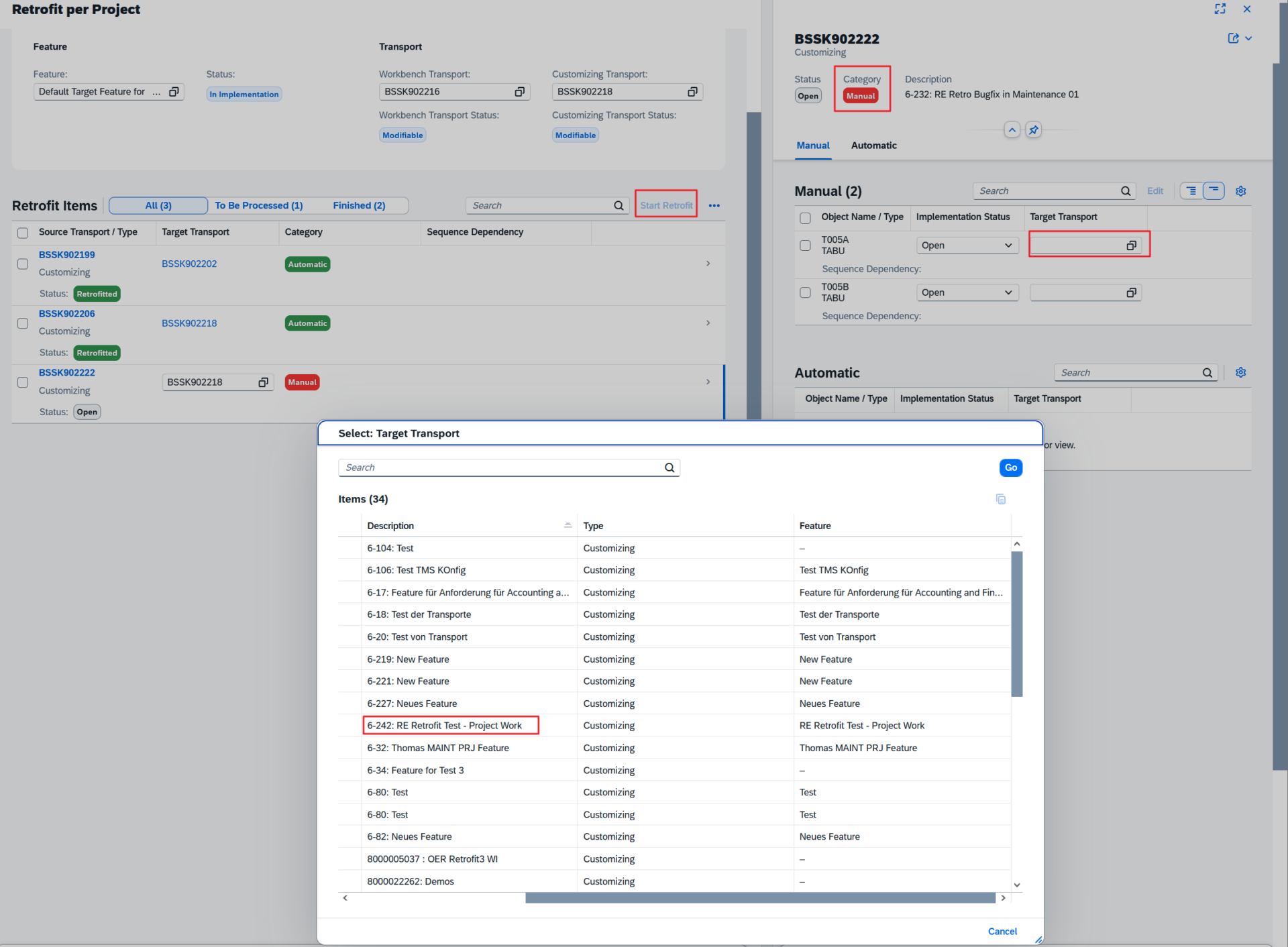
Task: Collapse header with up chevron button
Action: point(1012,130)
